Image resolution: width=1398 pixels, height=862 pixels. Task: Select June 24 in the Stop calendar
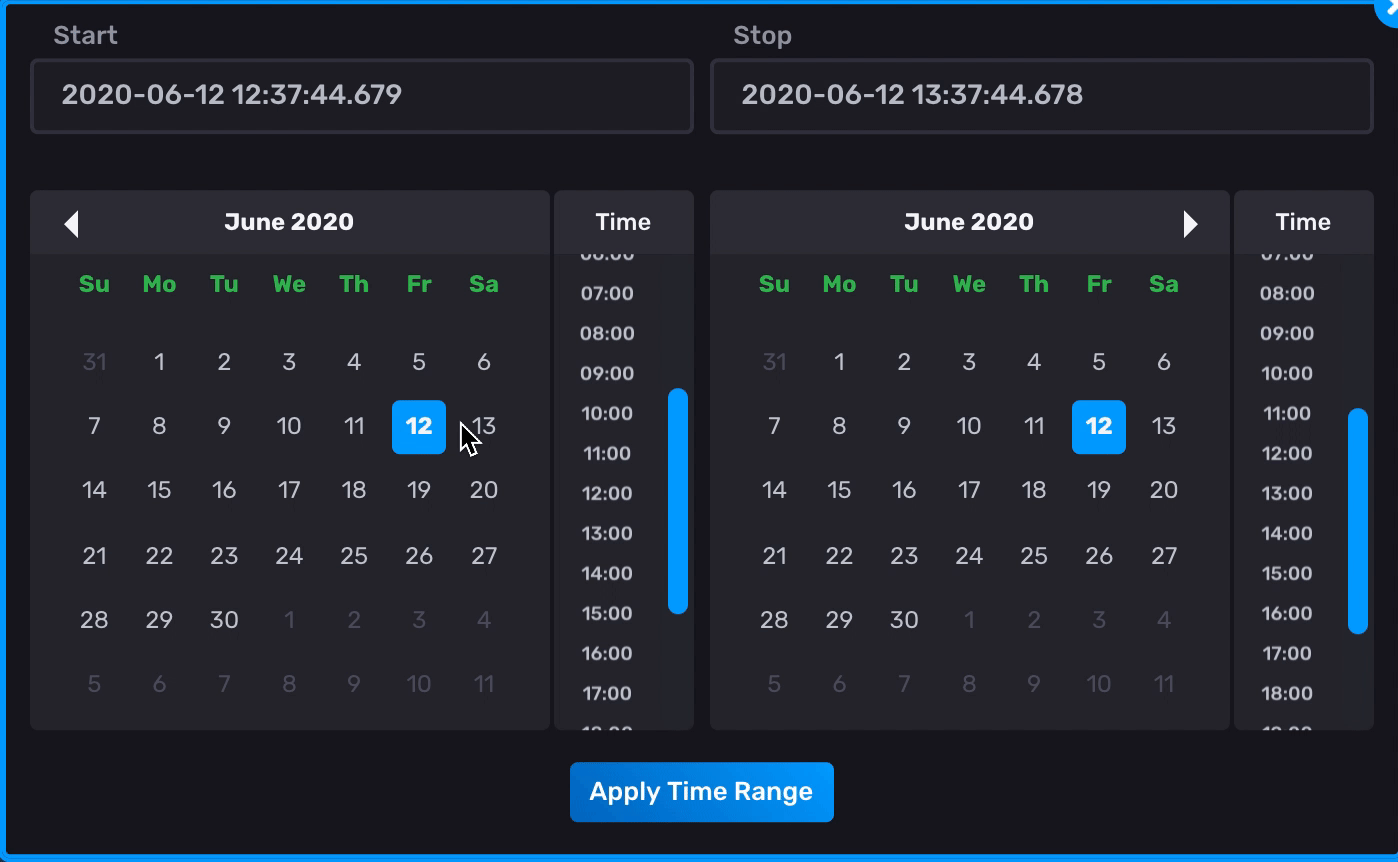point(969,555)
